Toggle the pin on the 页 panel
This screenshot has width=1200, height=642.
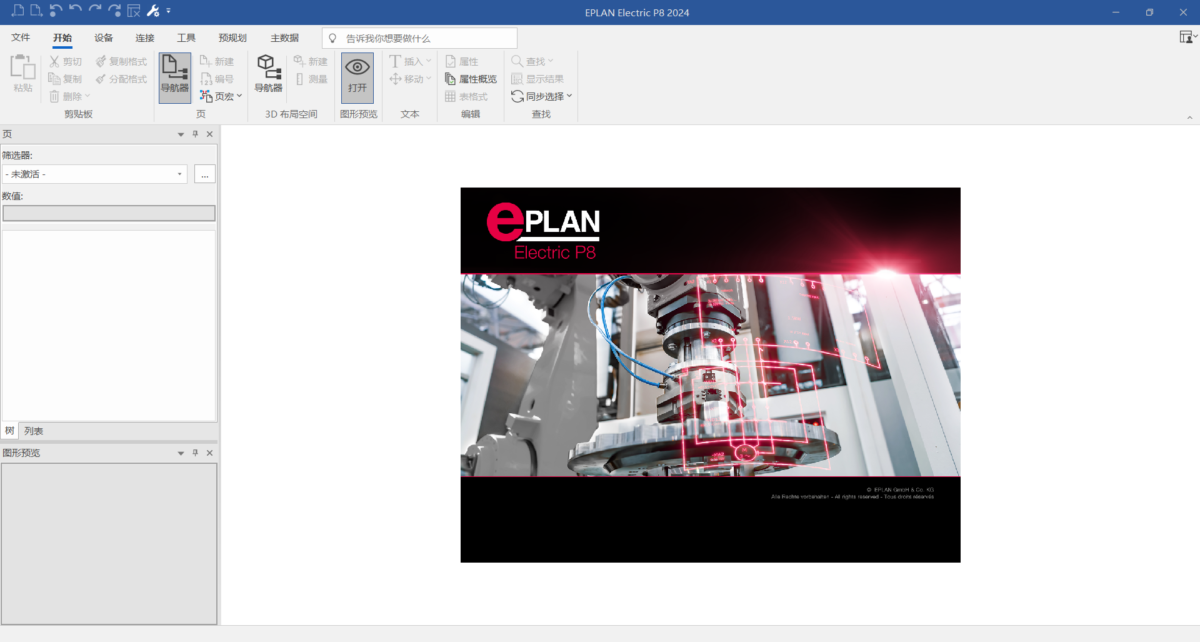[195, 134]
